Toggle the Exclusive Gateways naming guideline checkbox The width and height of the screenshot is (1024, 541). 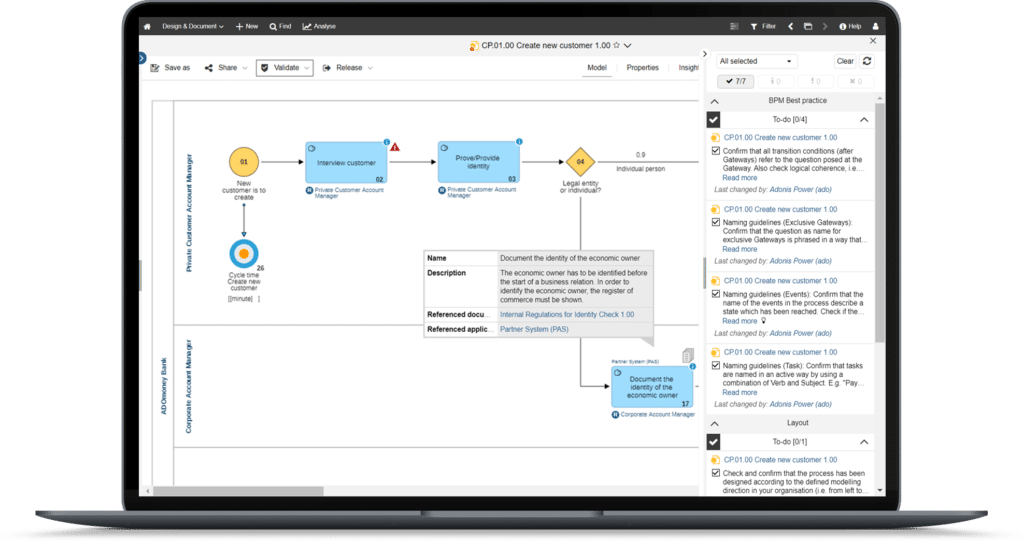point(716,223)
